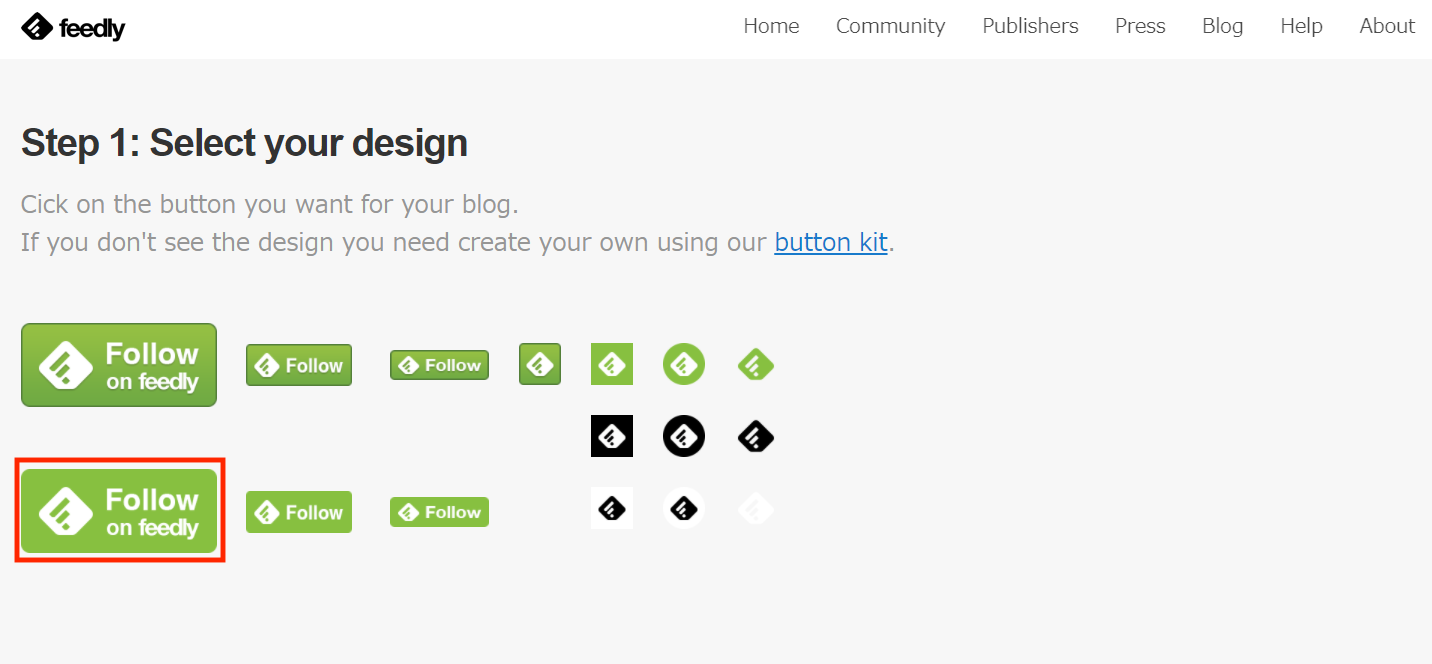Pick the black diamond logo-only icon
The image size is (1432, 664).
756,436
